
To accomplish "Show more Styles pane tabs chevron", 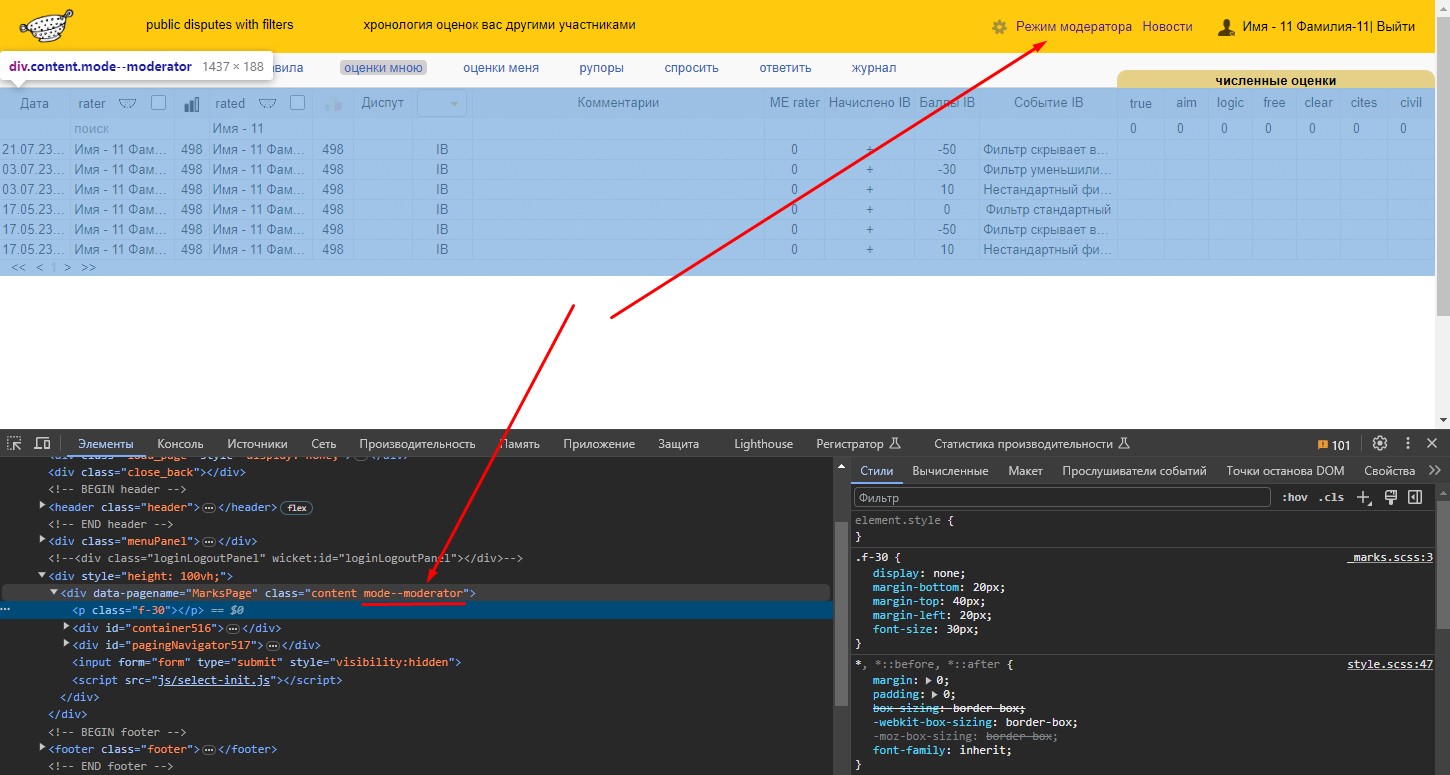I will pyautogui.click(x=1435, y=470).
